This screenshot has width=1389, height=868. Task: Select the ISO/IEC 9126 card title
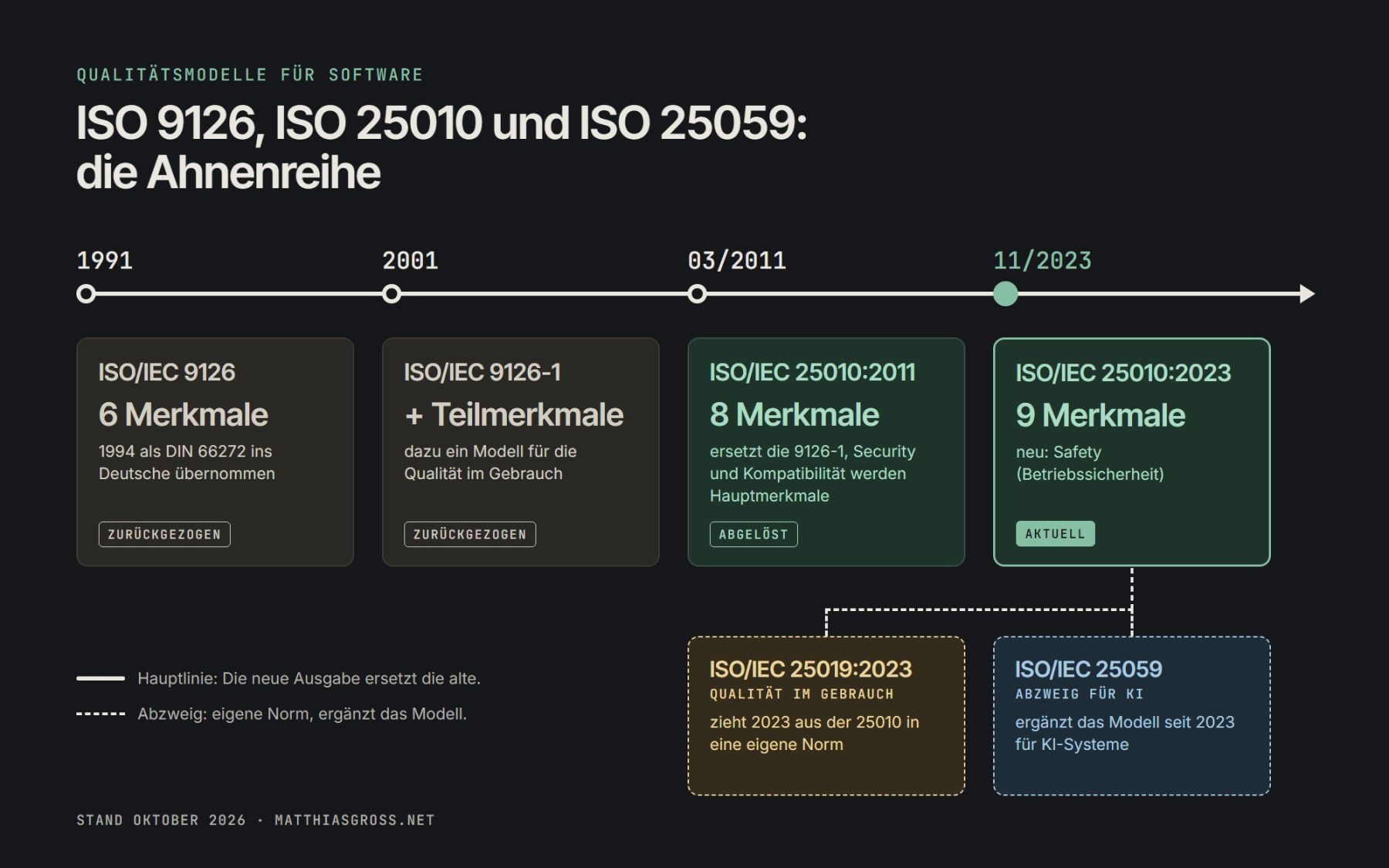(x=167, y=372)
